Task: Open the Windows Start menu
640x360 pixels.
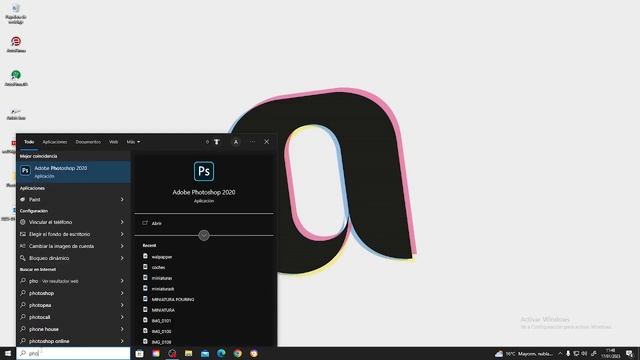Action: pyautogui.click(x=7, y=353)
